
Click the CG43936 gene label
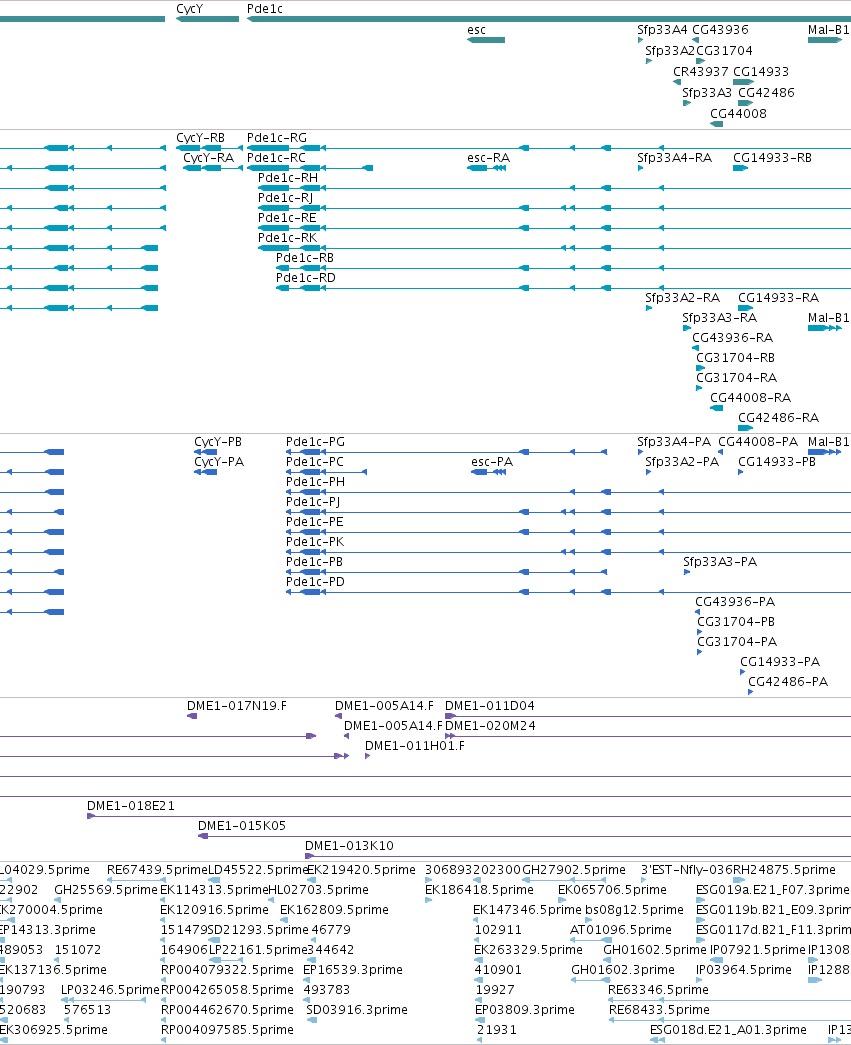(x=720, y=29)
